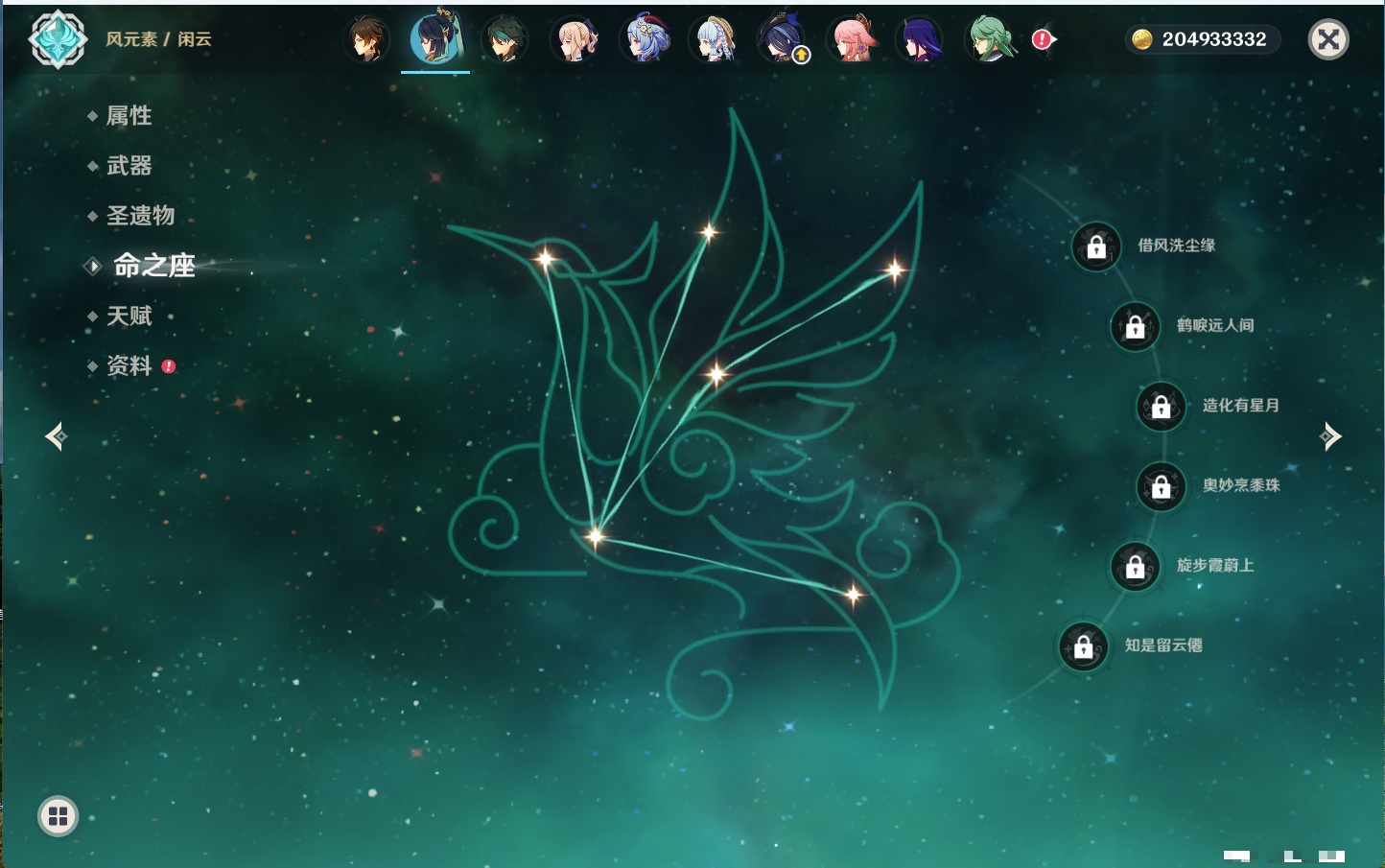The image size is (1385, 868).
Task: Open the locked constellation 奥妙烹黍珠
Action: pyautogui.click(x=1161, y=486)
